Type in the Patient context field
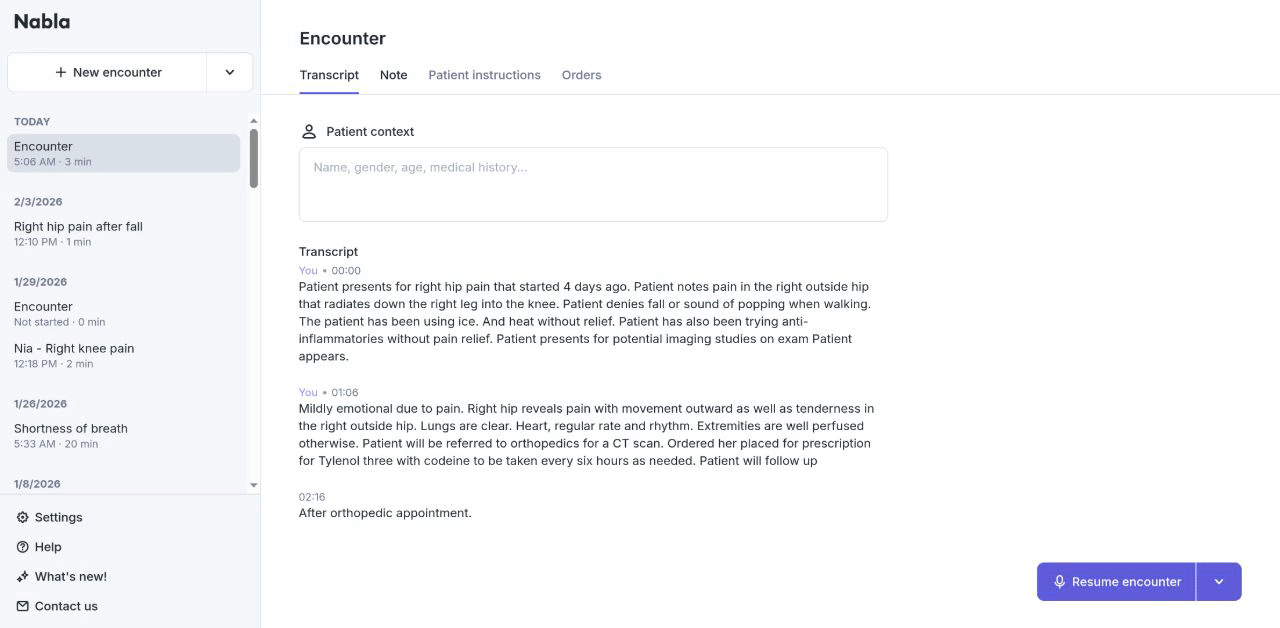The height and width of the screenshot is (628, 1280). click(593, 184)
